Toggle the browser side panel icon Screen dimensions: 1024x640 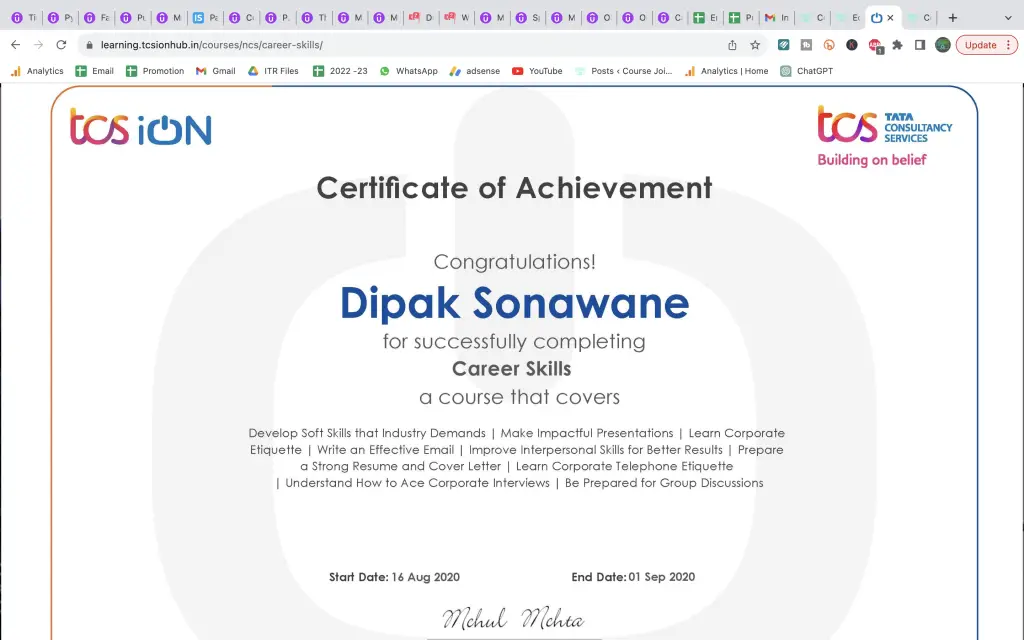(920, 45)
